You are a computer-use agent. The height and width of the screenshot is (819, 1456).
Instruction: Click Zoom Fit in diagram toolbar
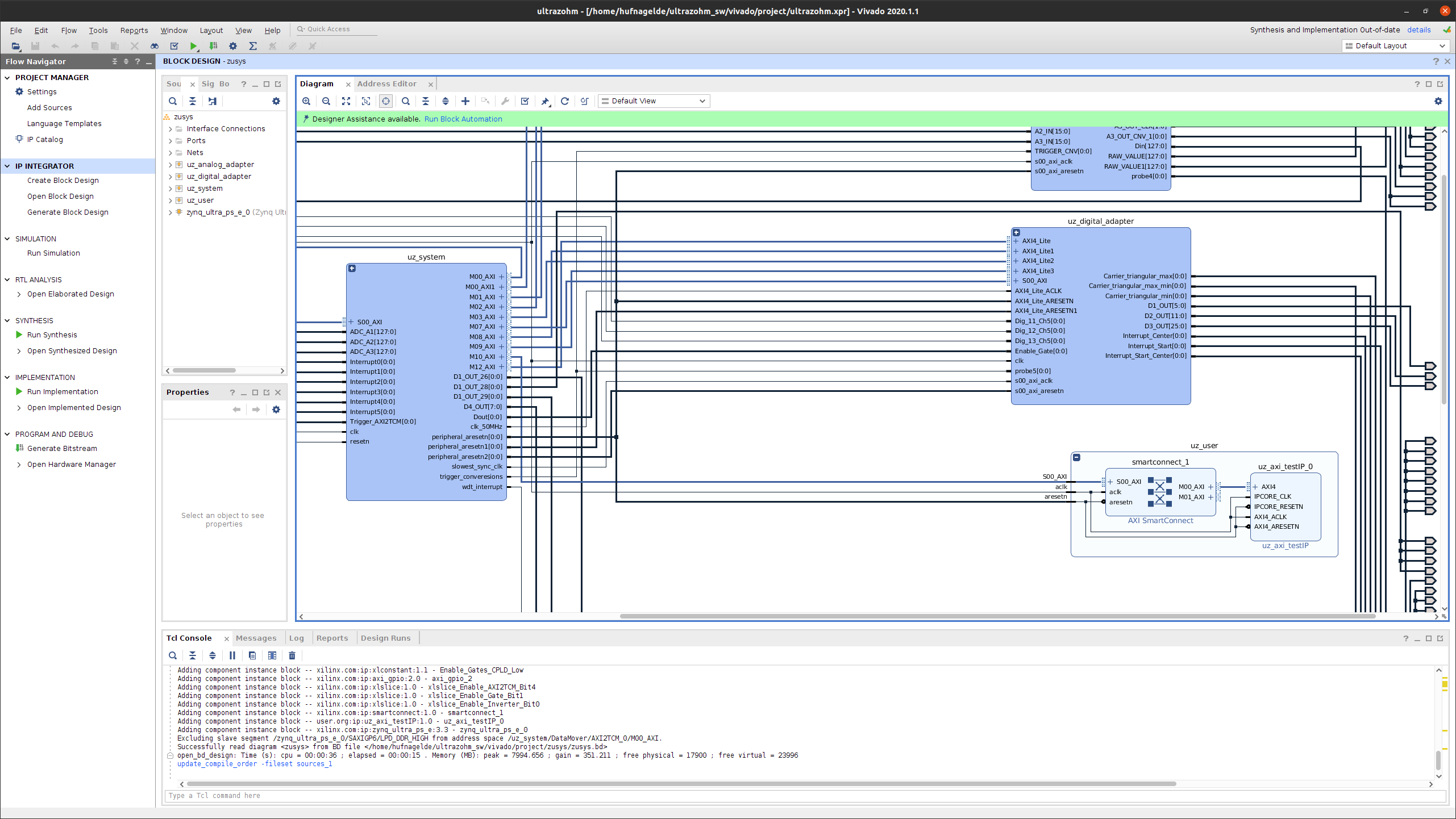point(346,101)
